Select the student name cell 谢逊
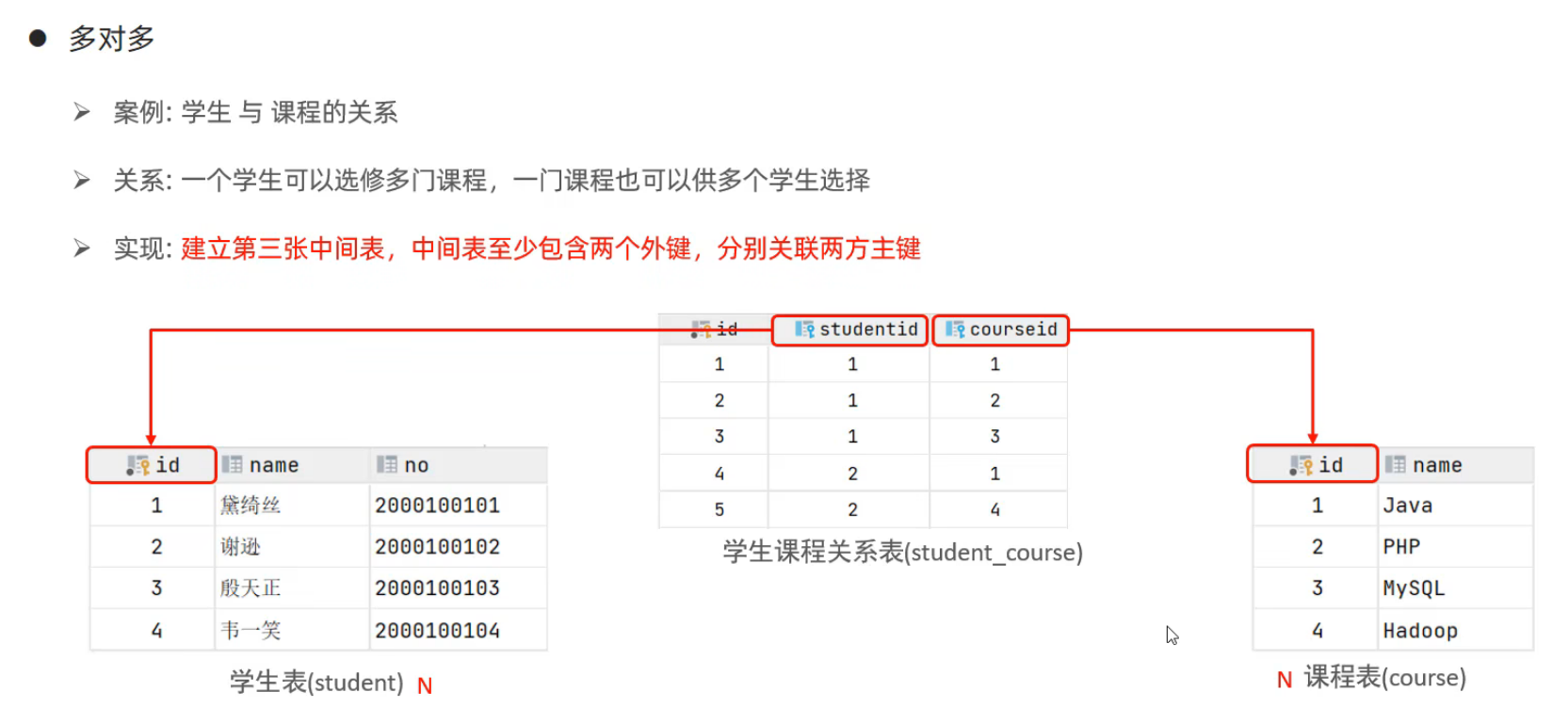Image resolution: width=1568 pixels, height=708 pixels. coord(292,547)
